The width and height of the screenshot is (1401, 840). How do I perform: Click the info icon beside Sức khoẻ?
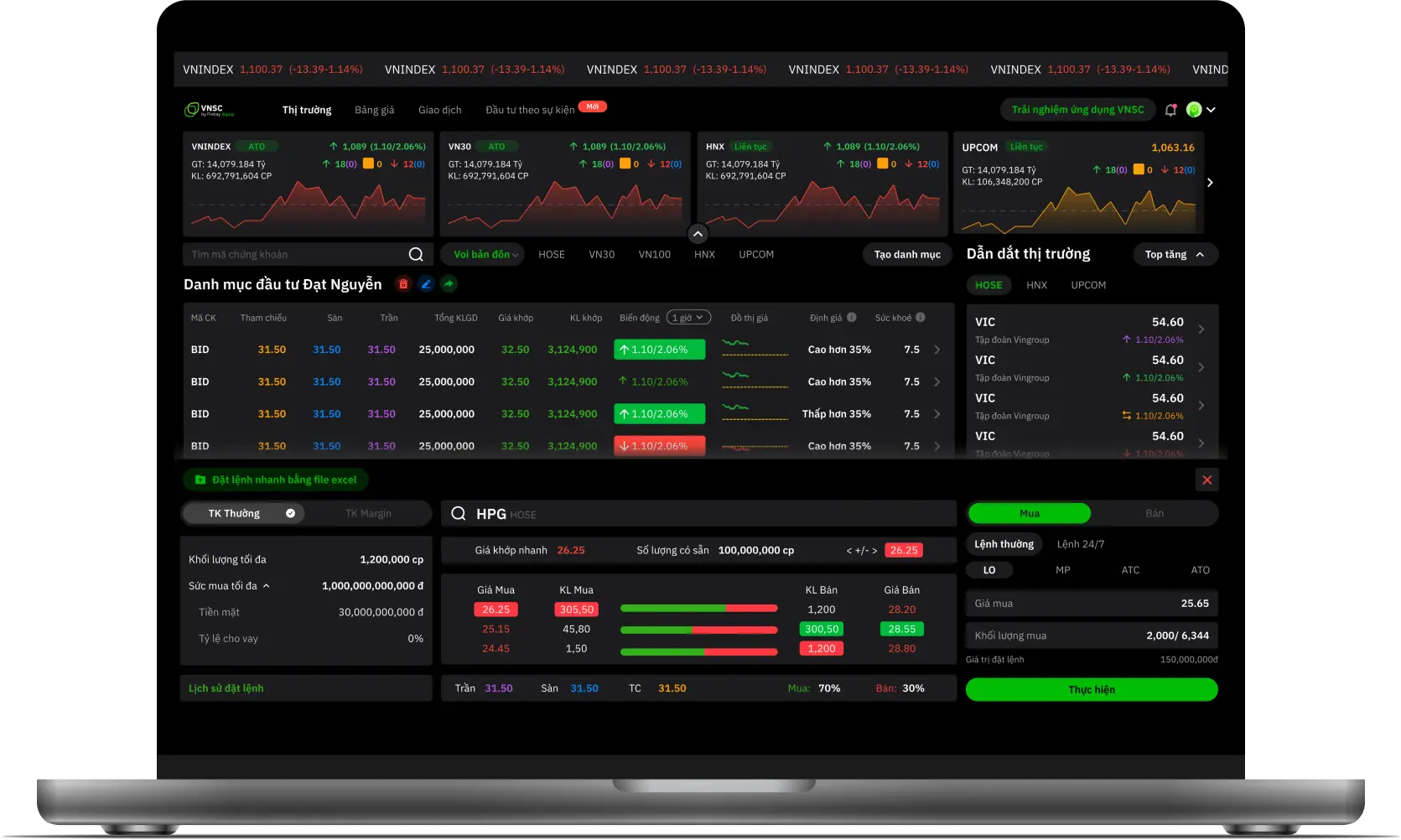click(x=921, y=318)
